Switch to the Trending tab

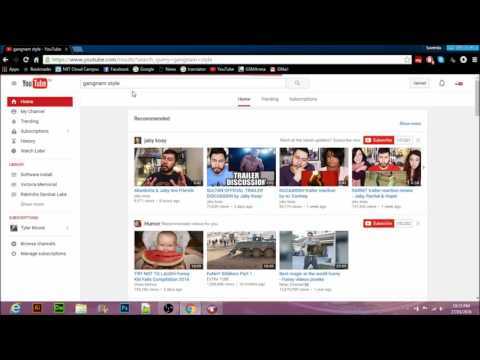click(270, 99)
